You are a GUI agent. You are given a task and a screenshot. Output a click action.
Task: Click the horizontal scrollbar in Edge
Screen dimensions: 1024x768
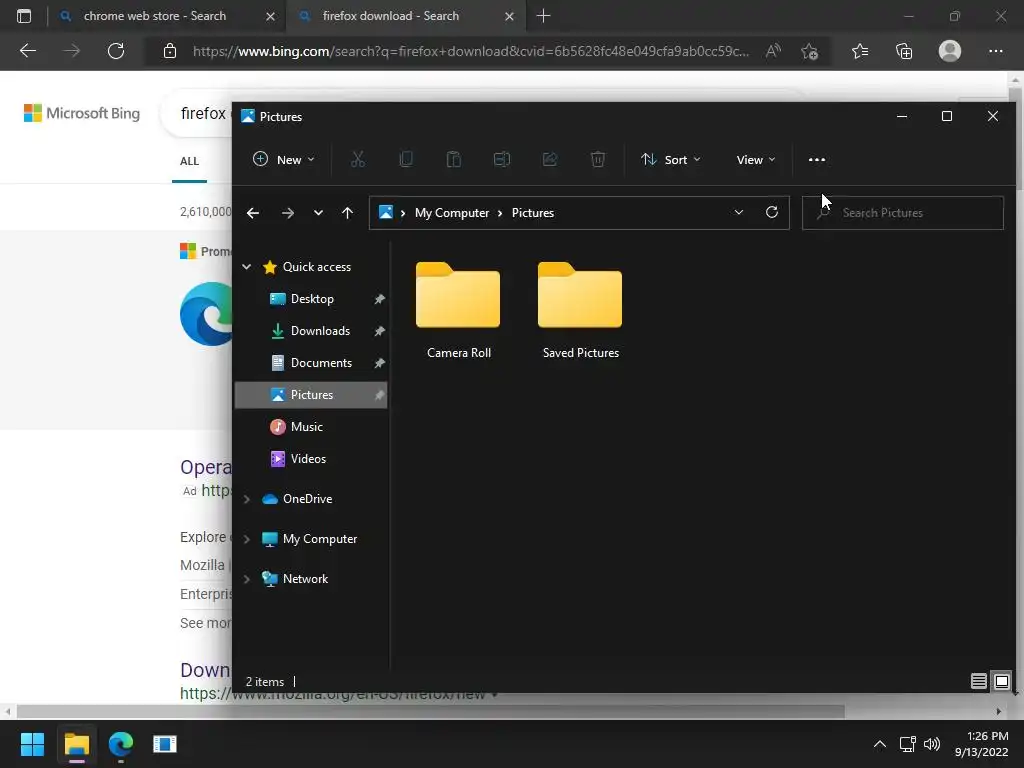pos(430,711)
